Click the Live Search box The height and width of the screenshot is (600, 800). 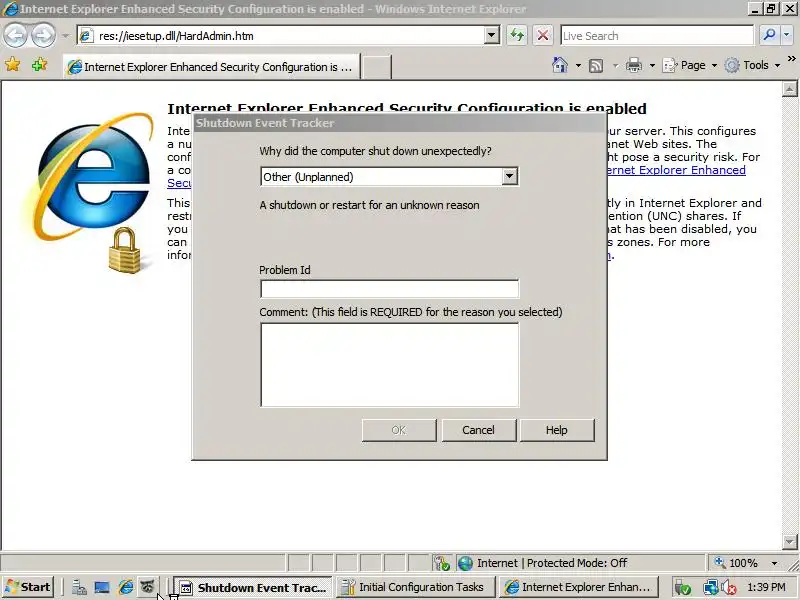[657, 36]
